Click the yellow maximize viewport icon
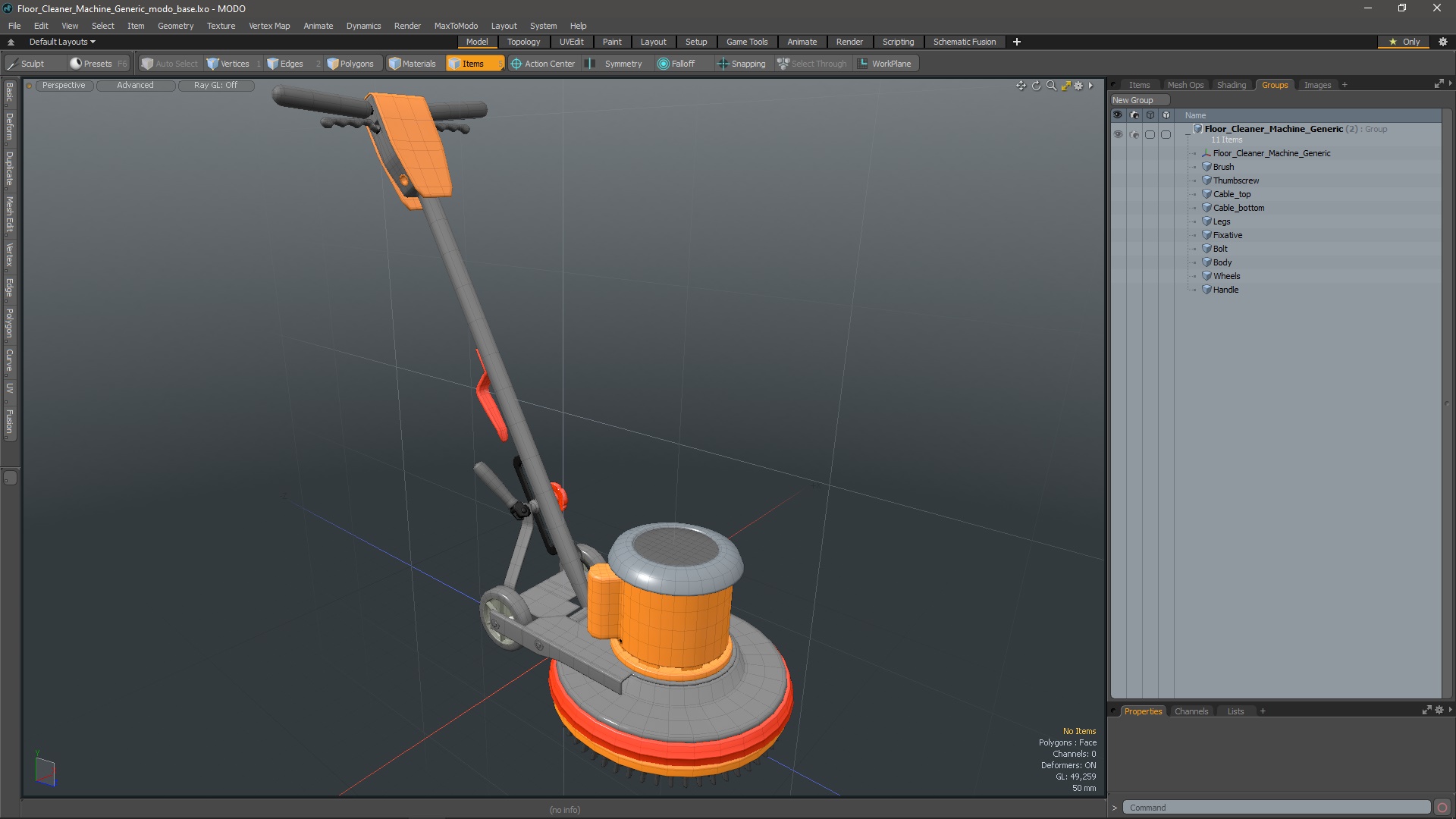1456x819 pixels. [1065, 86]
